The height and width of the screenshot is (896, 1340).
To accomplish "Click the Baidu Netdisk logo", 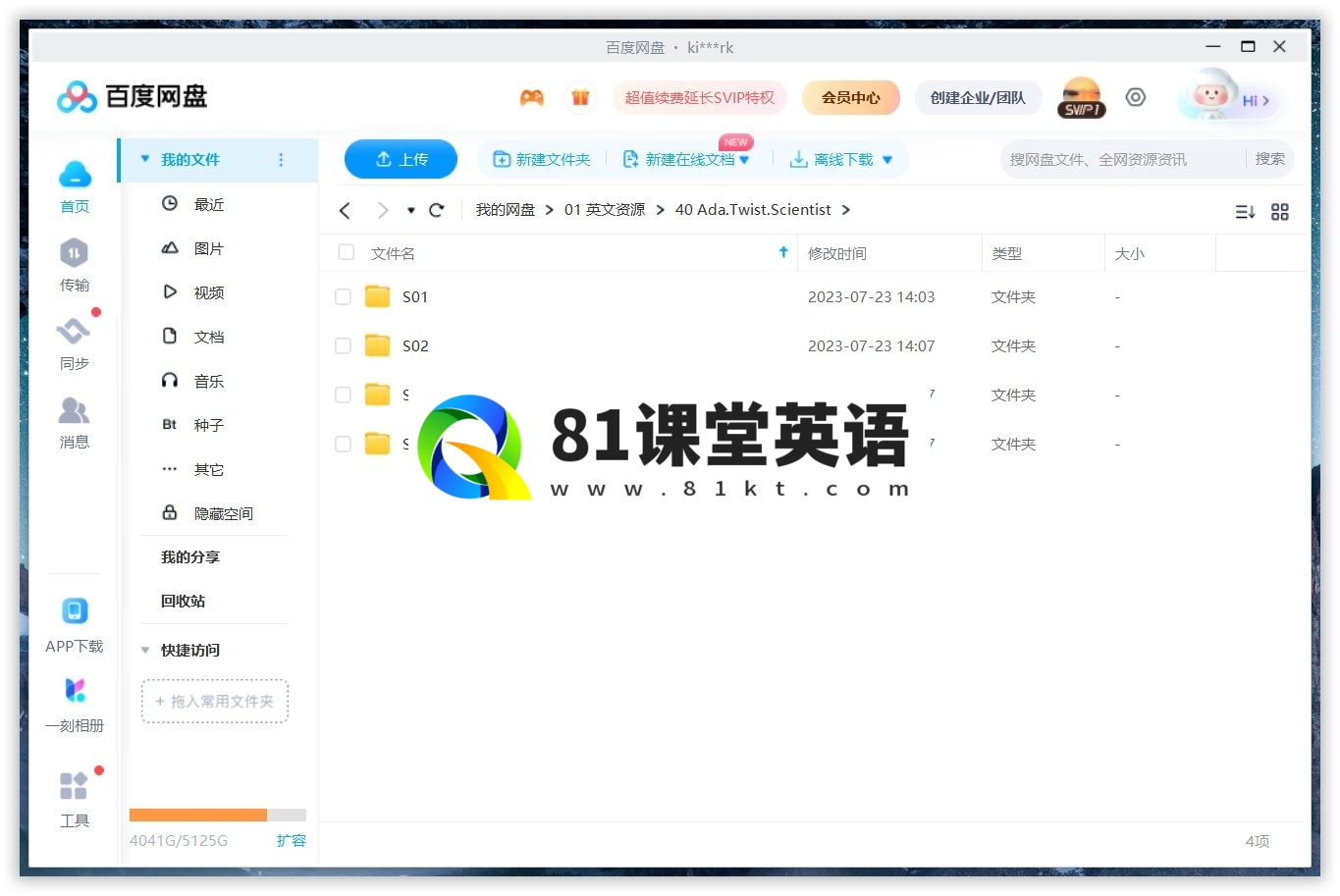I will click(133, 97).
